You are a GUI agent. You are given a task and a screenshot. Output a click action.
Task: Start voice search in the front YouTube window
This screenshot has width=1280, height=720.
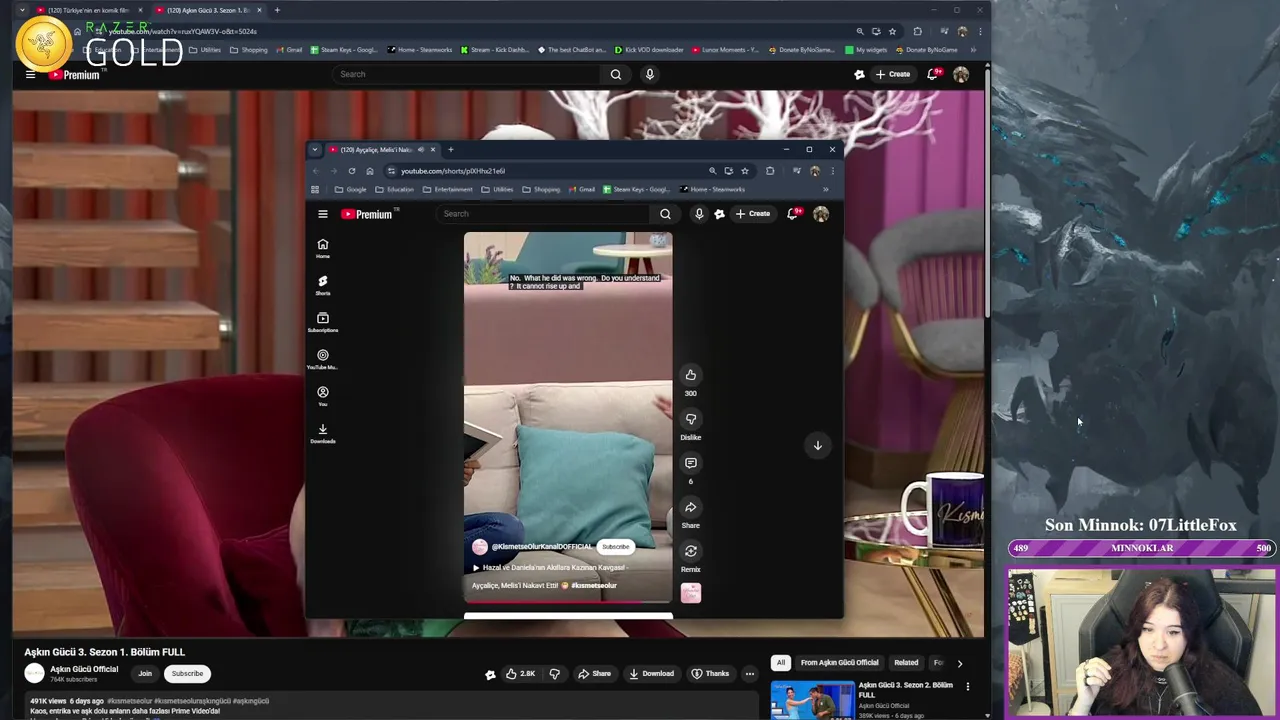pyautogui.click(x=699, y=213)
